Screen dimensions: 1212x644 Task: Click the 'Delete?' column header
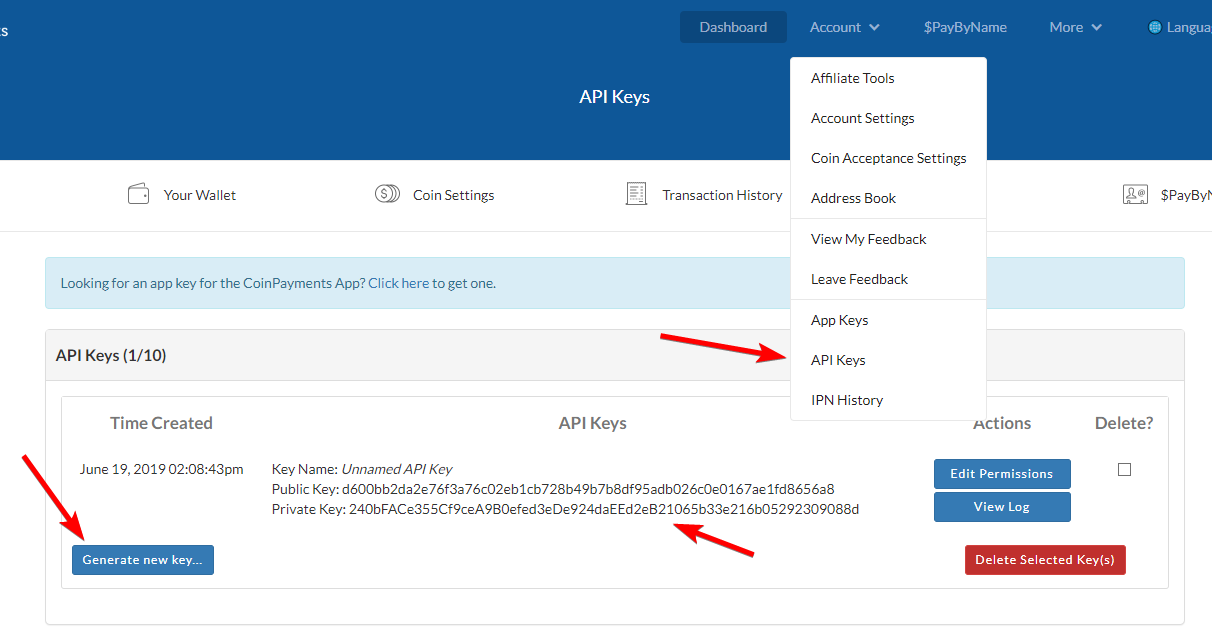[1124, 423]
